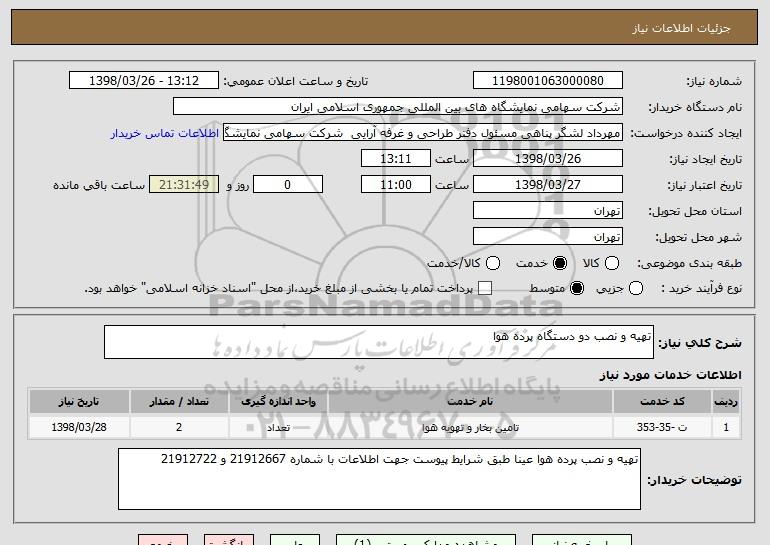Click the شماره نیاز field 1198001063000080
This screenshot has width=770, height=545.
(548, 81)
